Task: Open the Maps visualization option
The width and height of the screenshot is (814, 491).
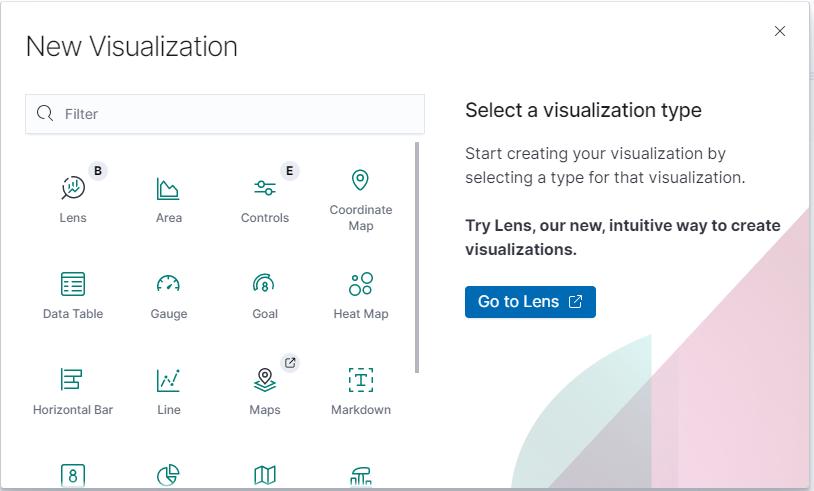Action: coord(265,388)
